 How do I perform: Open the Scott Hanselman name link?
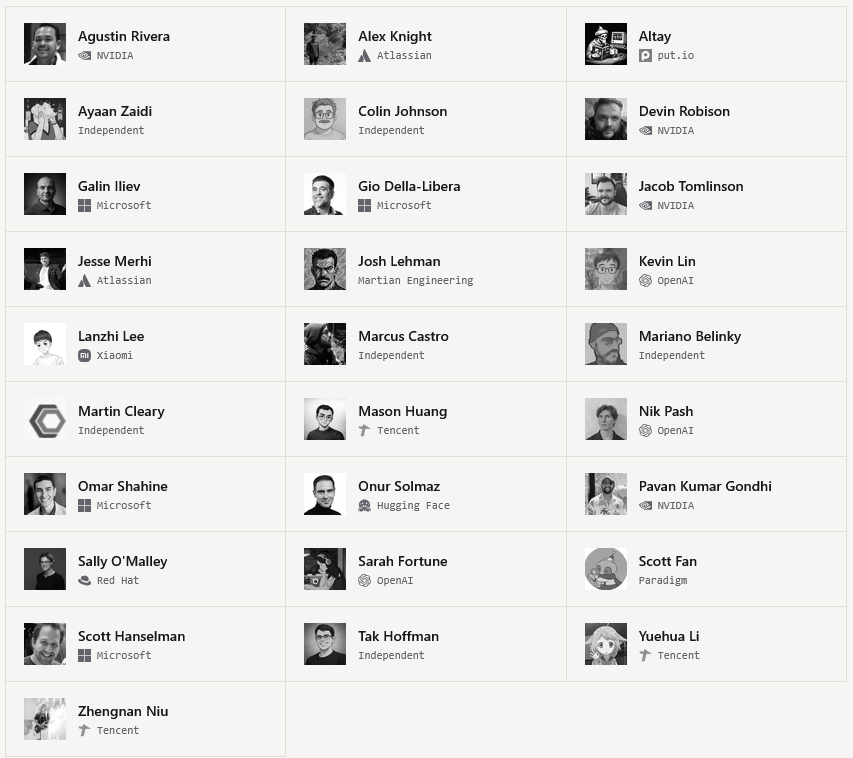tap(132, 636)
